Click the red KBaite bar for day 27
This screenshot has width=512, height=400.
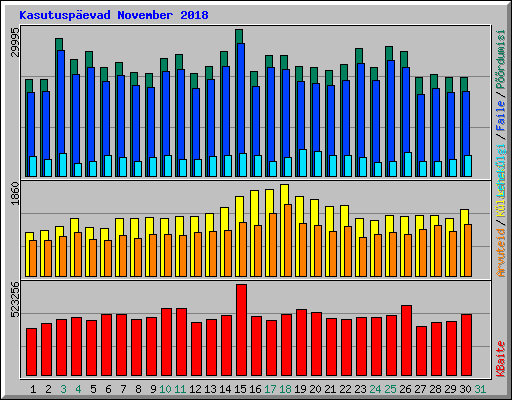tap(421, 351)
